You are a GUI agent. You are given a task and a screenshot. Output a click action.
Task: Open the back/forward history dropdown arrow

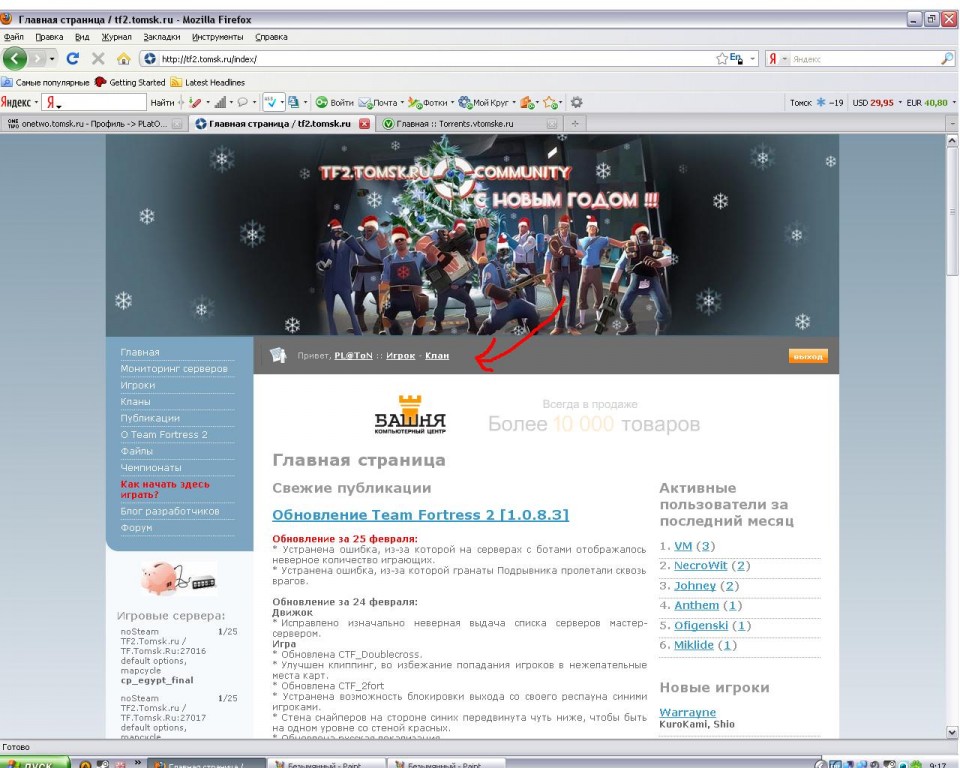click(x=52, y=59)
